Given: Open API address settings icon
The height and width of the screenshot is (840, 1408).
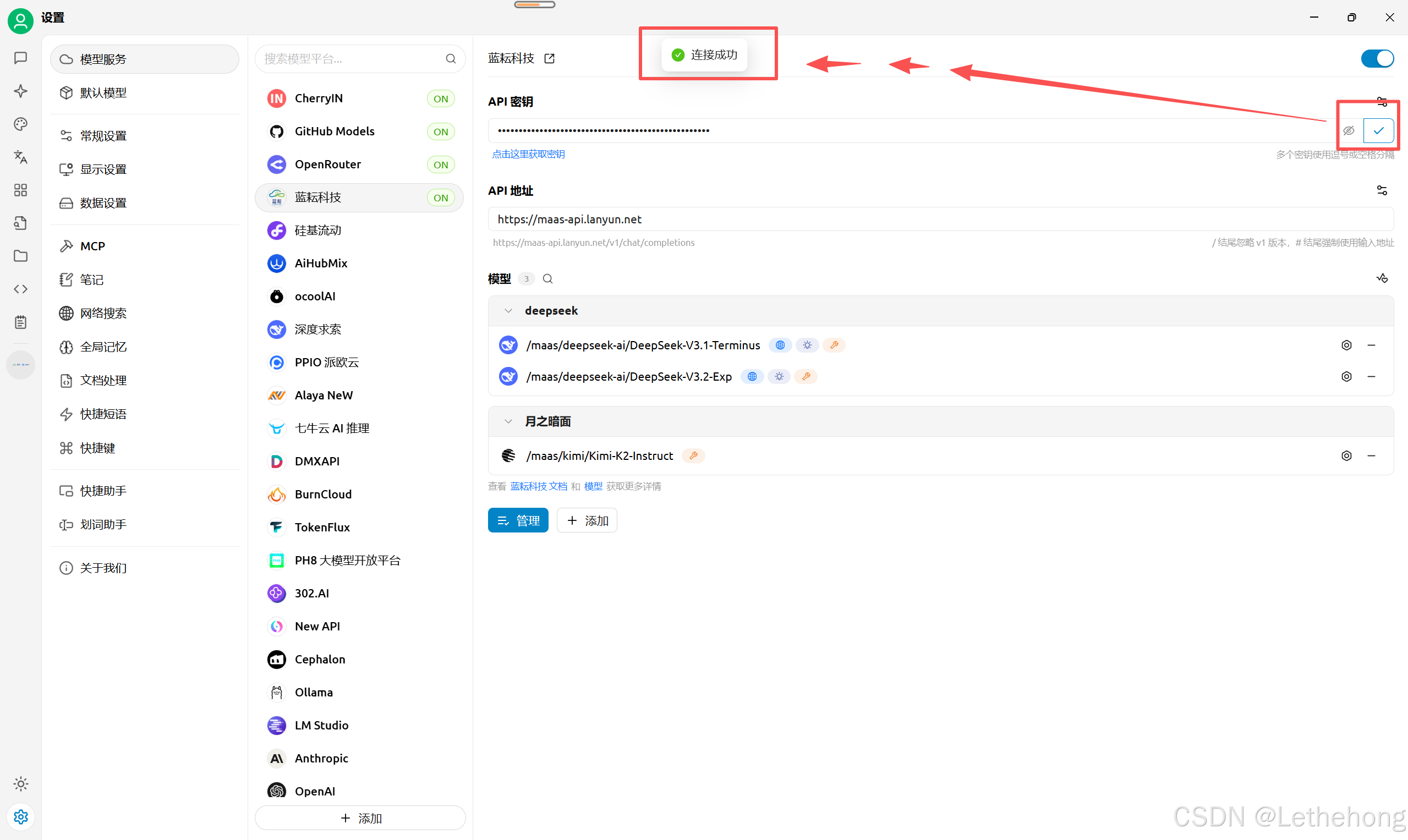Looking at the screenshot, I should 1382,190.
